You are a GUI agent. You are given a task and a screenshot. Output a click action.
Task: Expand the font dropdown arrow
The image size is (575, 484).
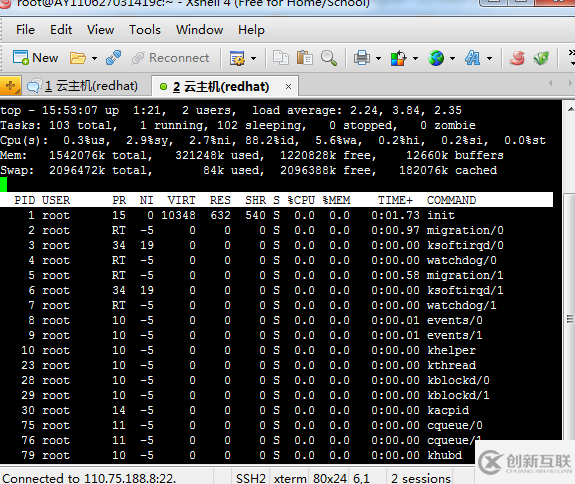pyautogui.click(x=490, y=58)
